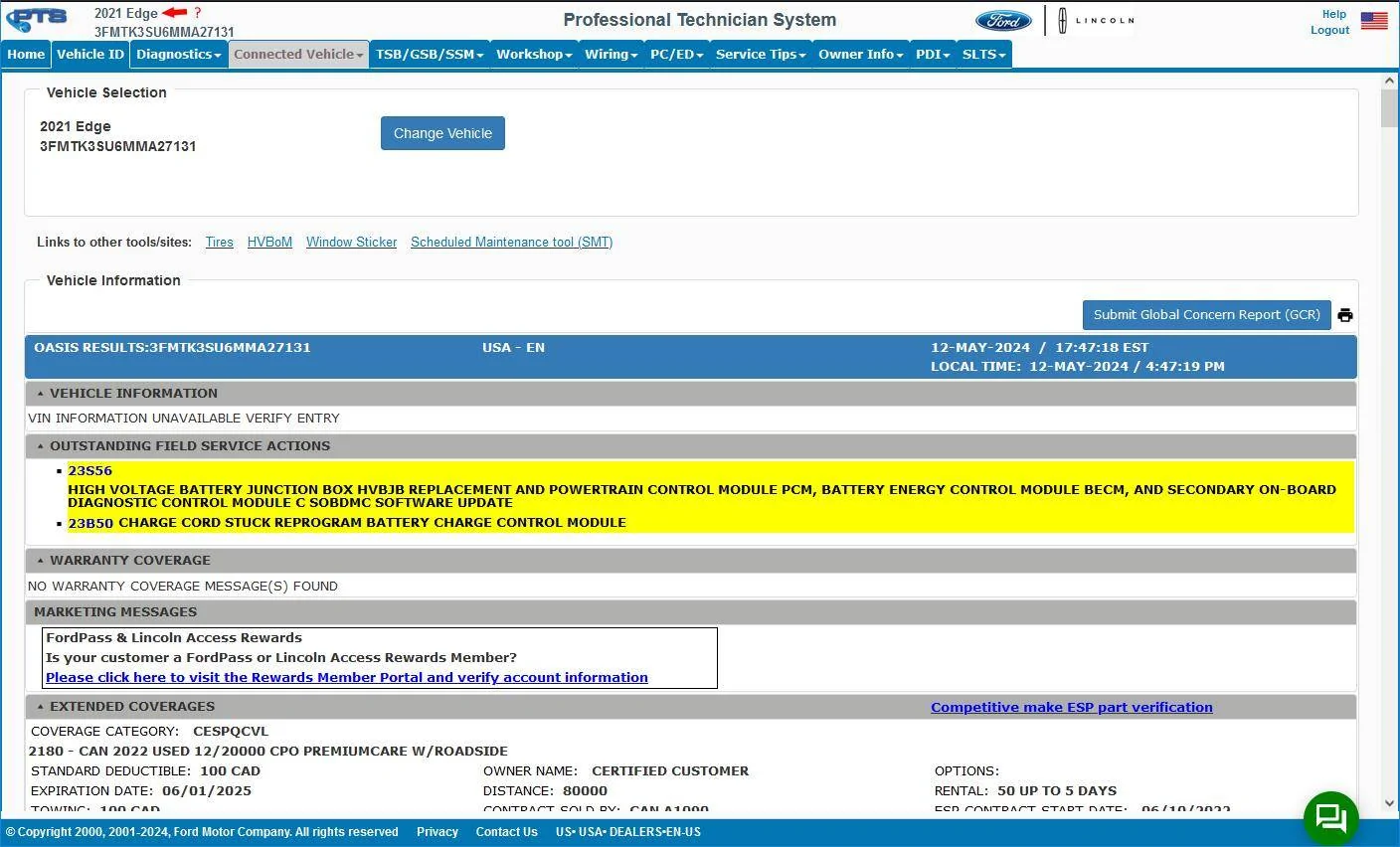Expand the Wiring menu
The width and height of the screenshot is (1400, 847).
click(611, 55)
